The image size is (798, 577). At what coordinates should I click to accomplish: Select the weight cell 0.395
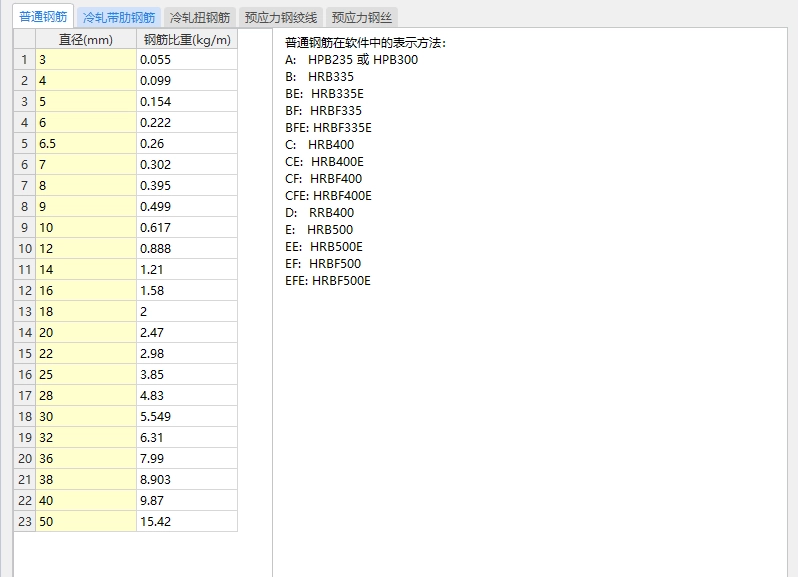[x=187, y=185]
